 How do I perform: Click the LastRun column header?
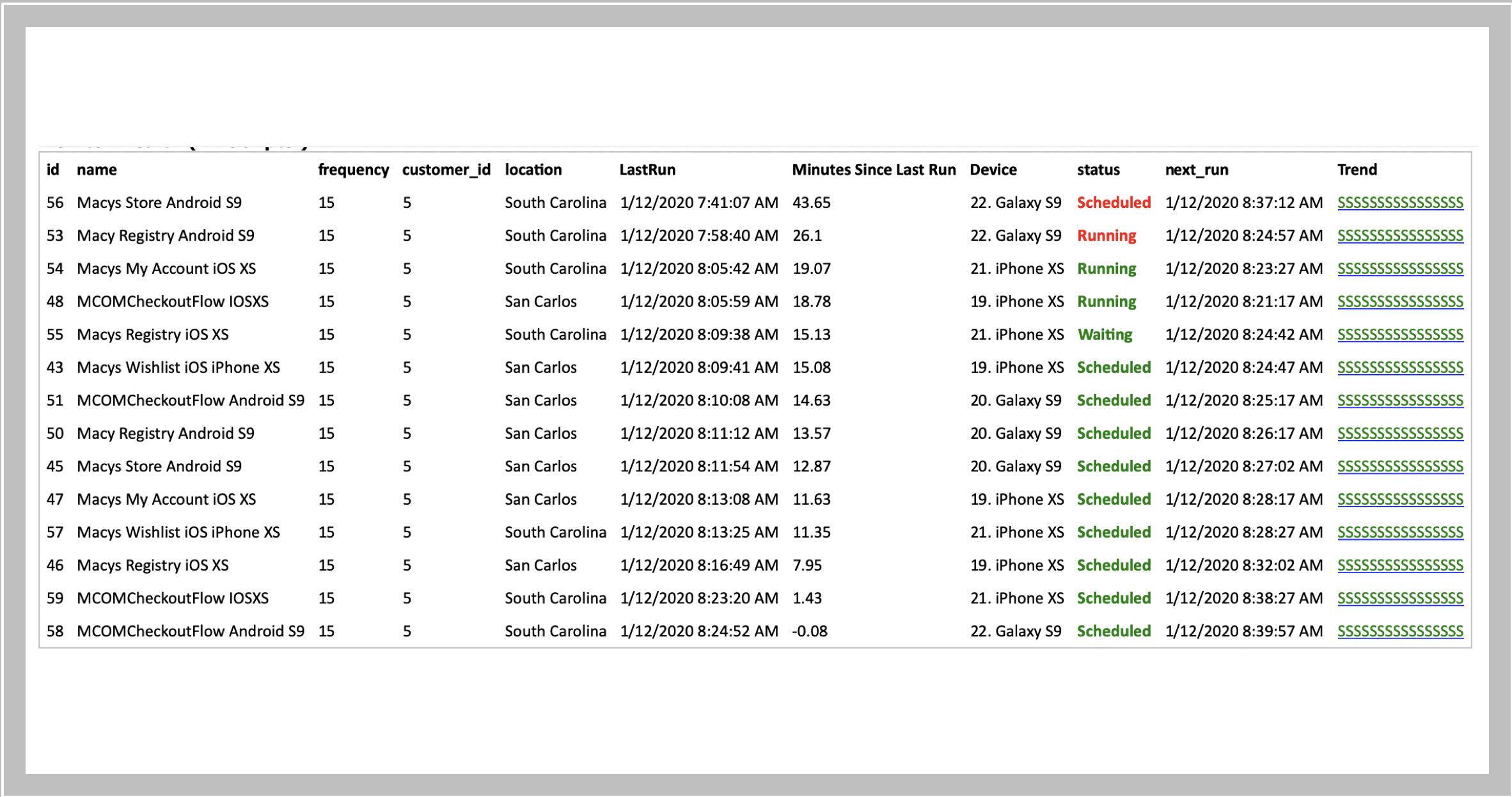(x=647, y=170)
